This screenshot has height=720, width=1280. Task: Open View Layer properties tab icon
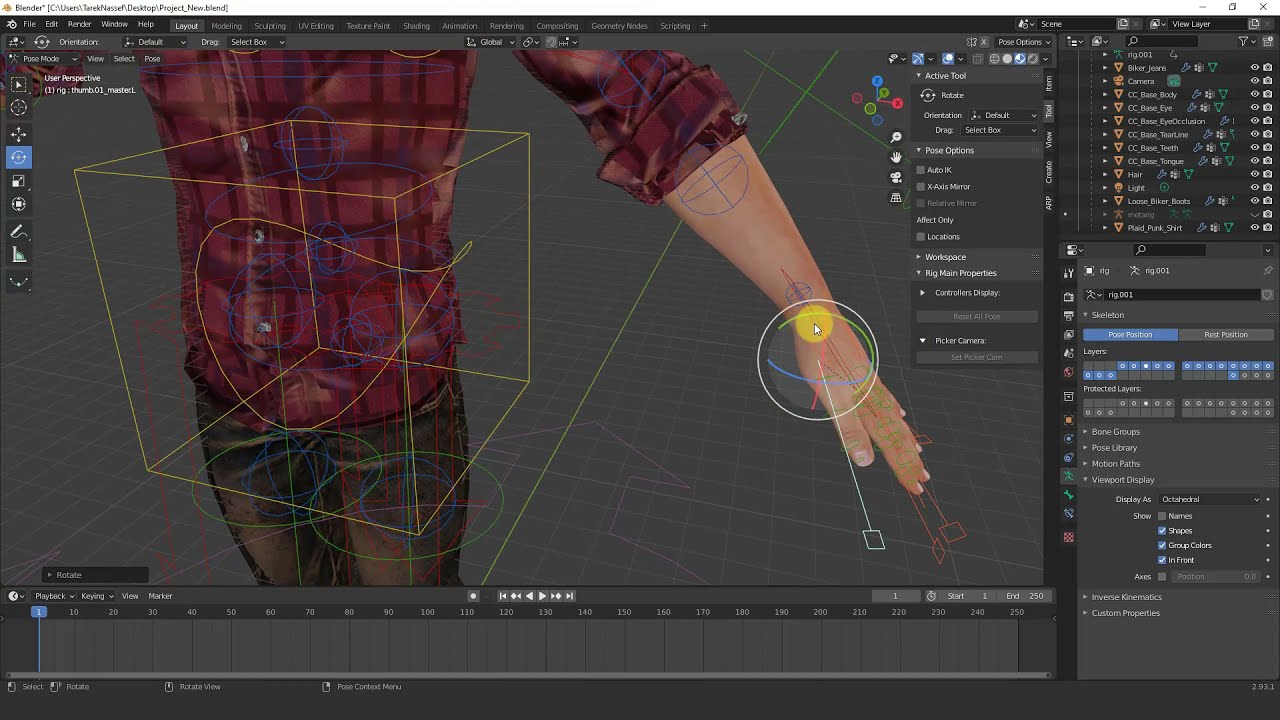click(1069, 335)
